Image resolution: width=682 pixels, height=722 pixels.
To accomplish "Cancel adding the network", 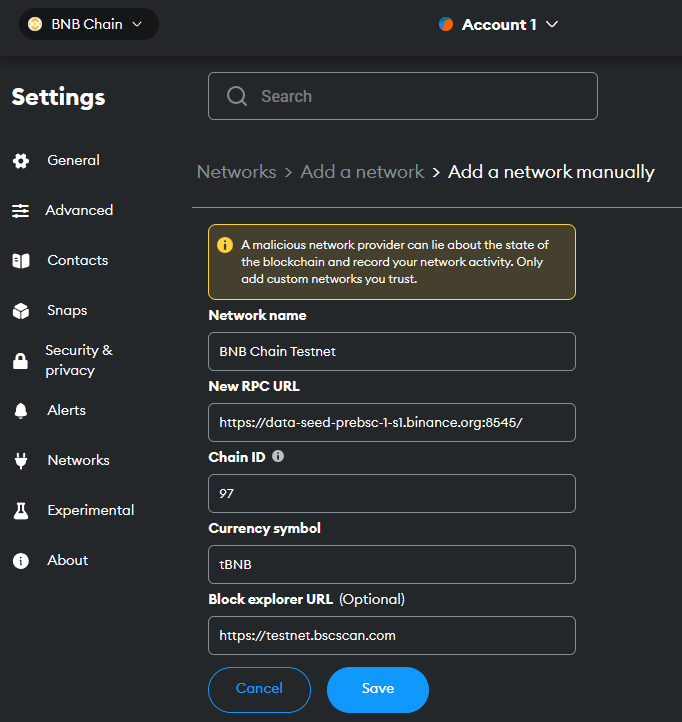I will [259, 689].
